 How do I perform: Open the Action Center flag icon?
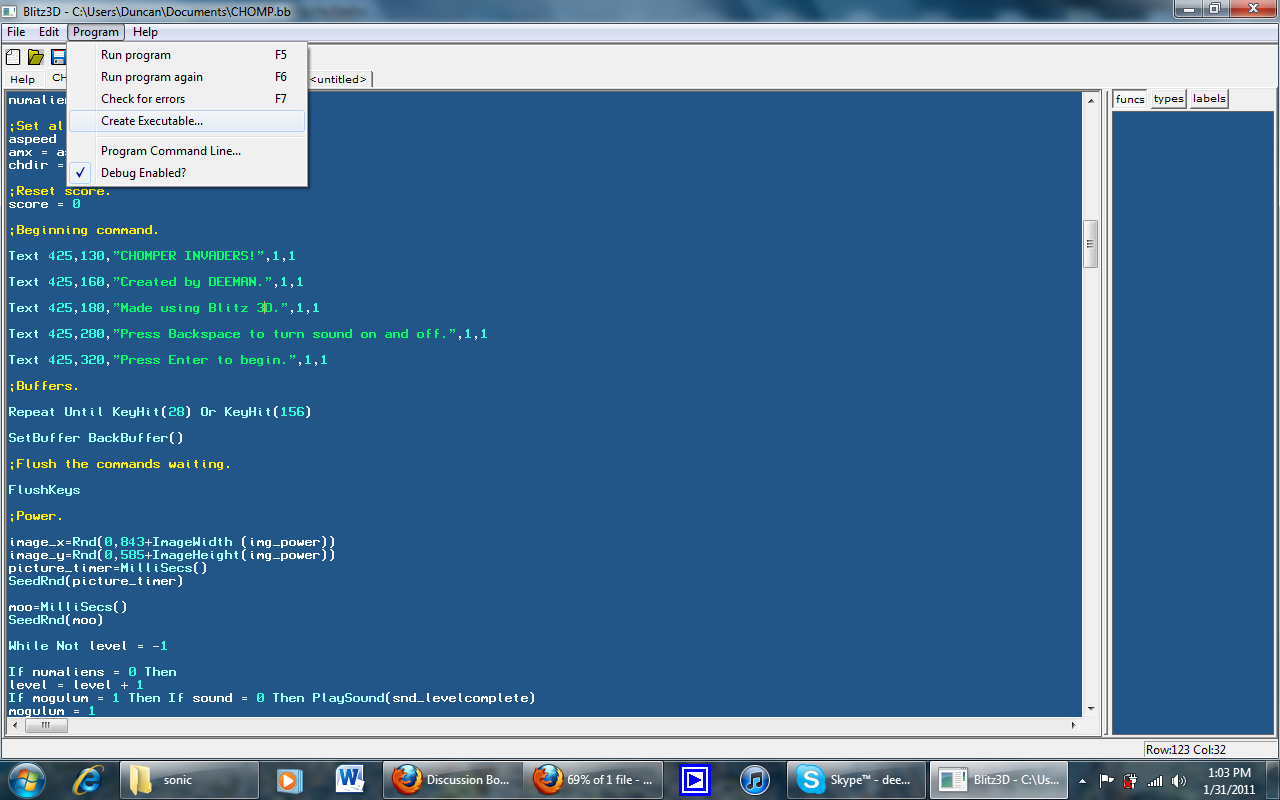coord(1107,780)
